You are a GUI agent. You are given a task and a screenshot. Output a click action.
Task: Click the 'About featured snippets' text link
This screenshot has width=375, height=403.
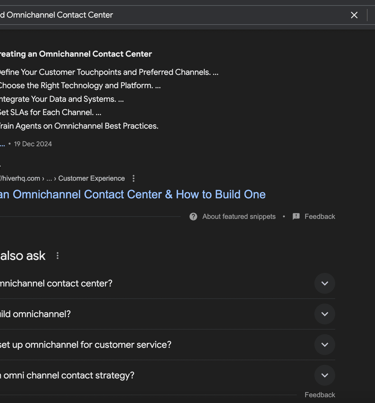click(239, 217)
